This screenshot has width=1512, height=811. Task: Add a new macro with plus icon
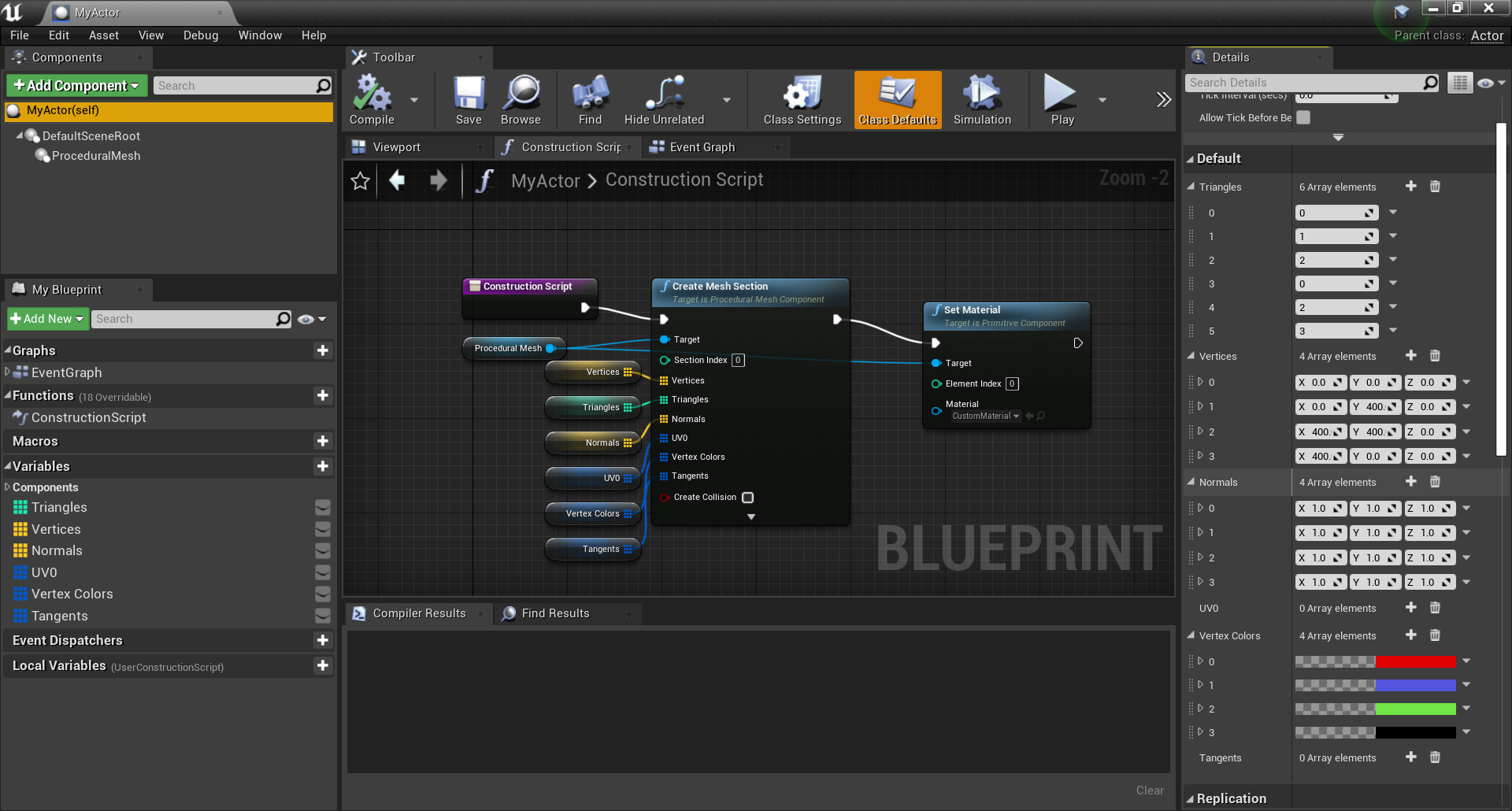point(322,441)
